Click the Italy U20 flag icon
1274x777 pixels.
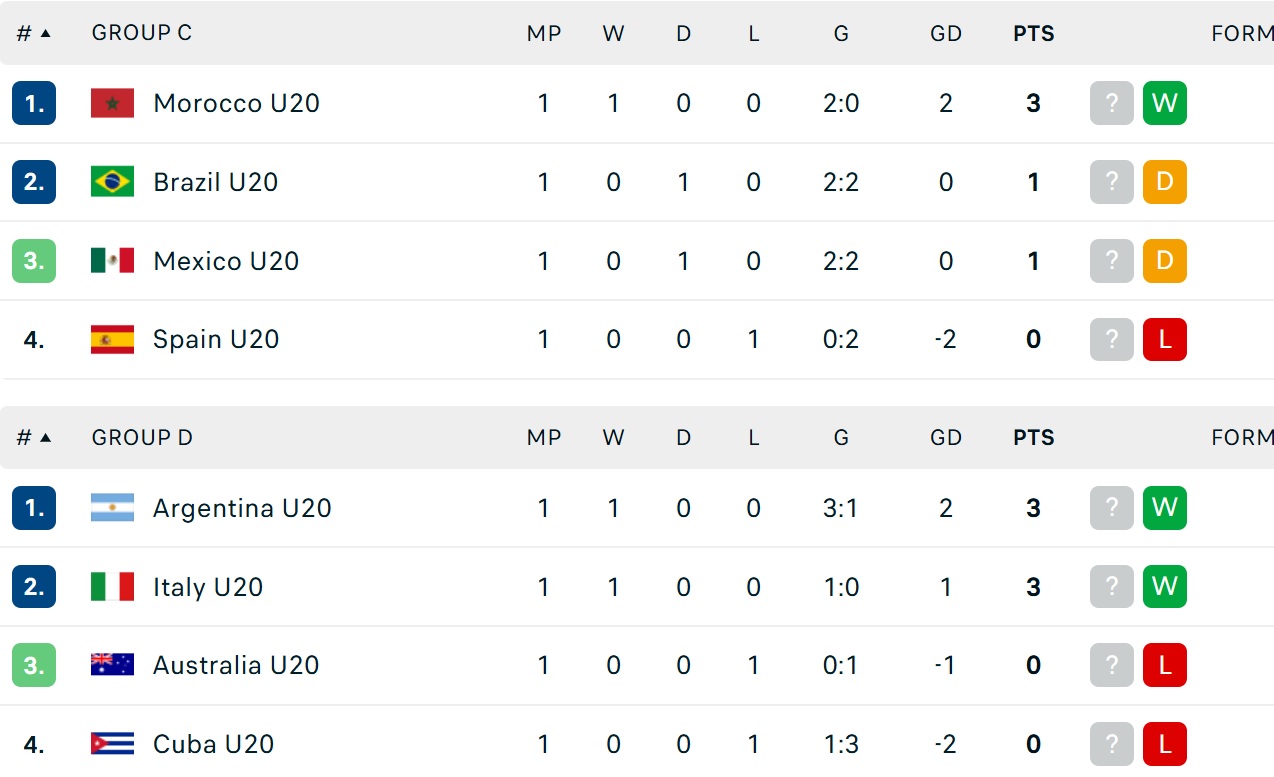(112, 587)
